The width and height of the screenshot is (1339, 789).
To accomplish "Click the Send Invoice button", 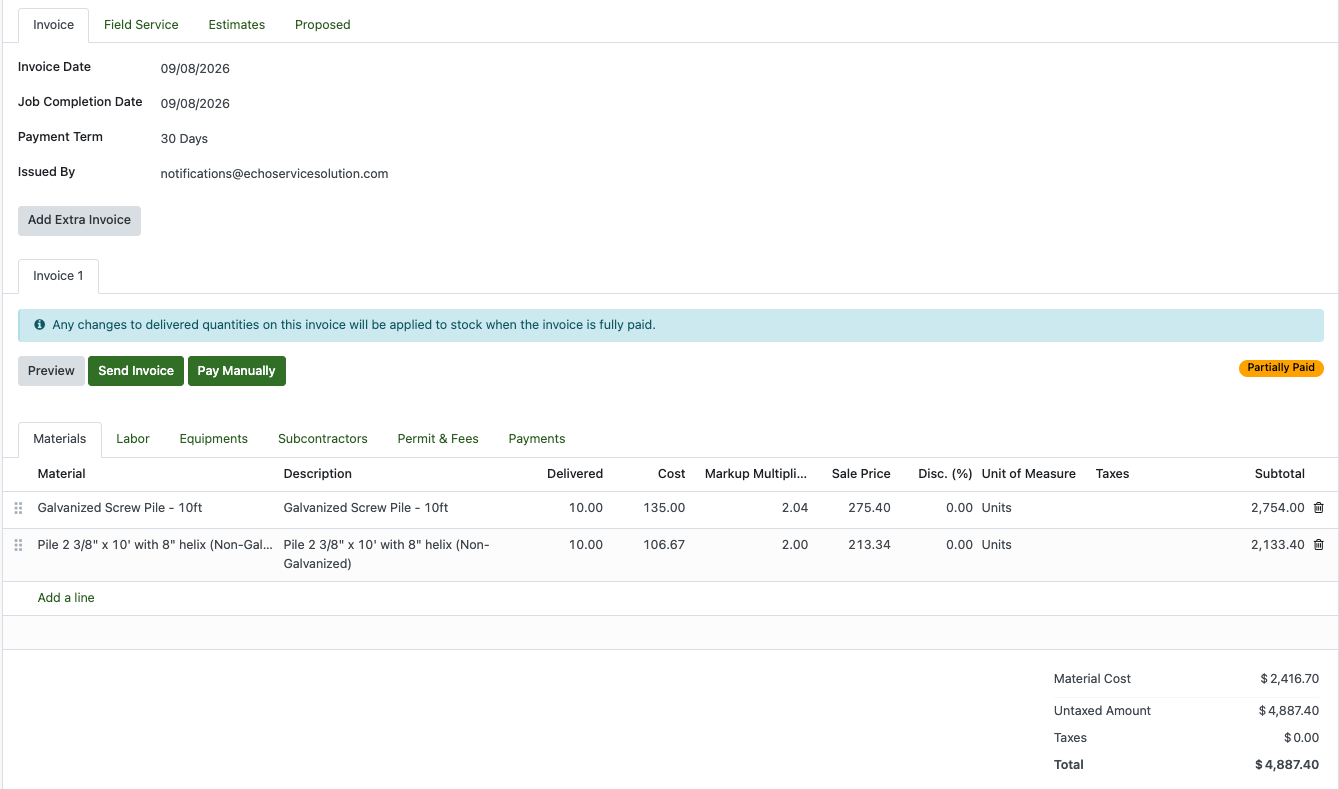I will 136,371.
